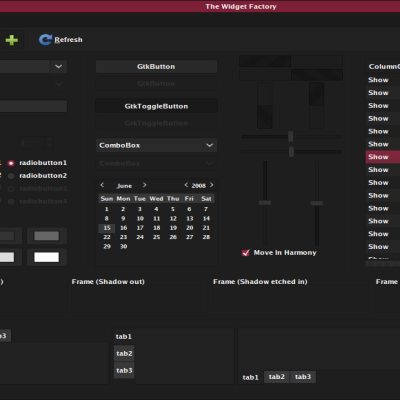This screenshot has height=400, width=400.
Task: Uncheck the Move In Harmony checkbox
Action: click(x=246, y=253)
